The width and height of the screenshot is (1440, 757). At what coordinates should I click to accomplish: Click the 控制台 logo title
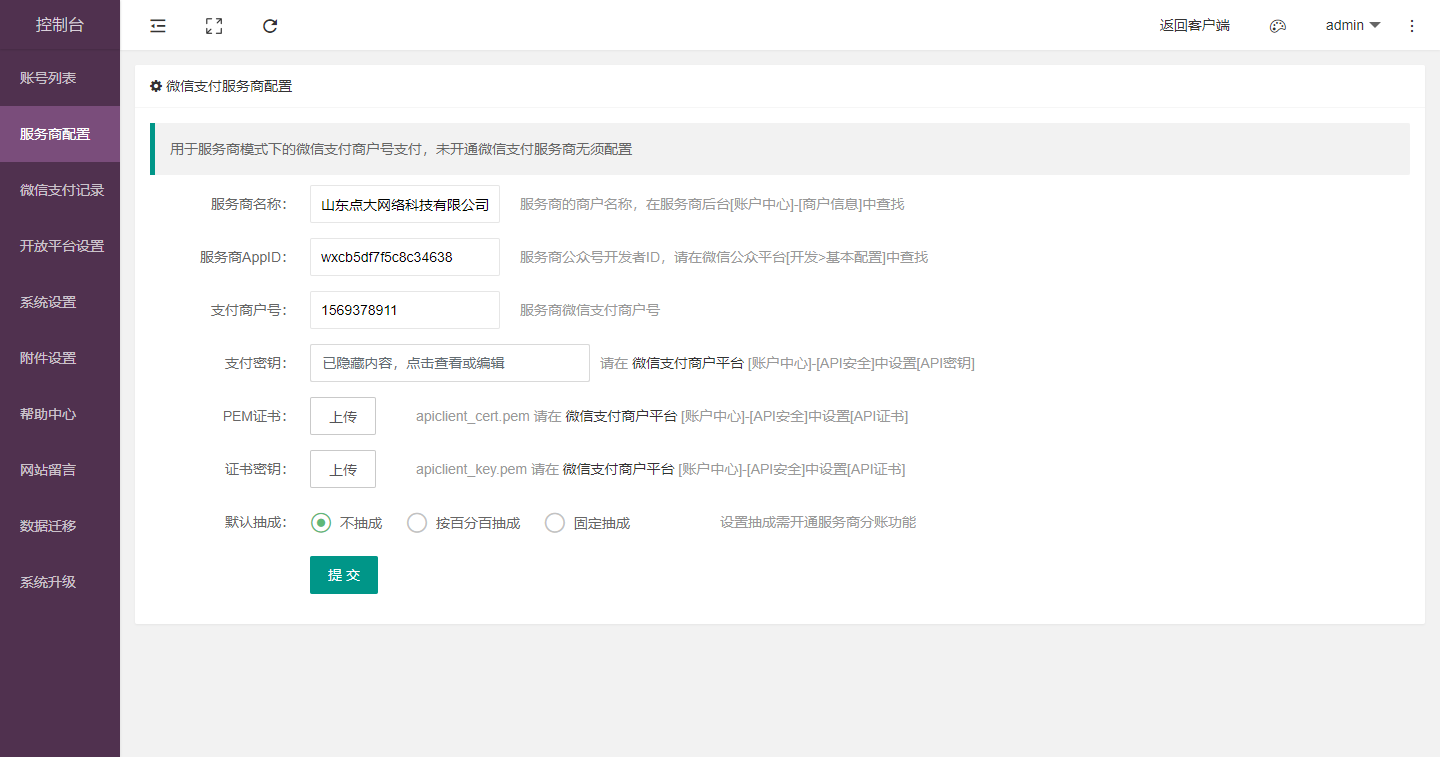(60, 25)
